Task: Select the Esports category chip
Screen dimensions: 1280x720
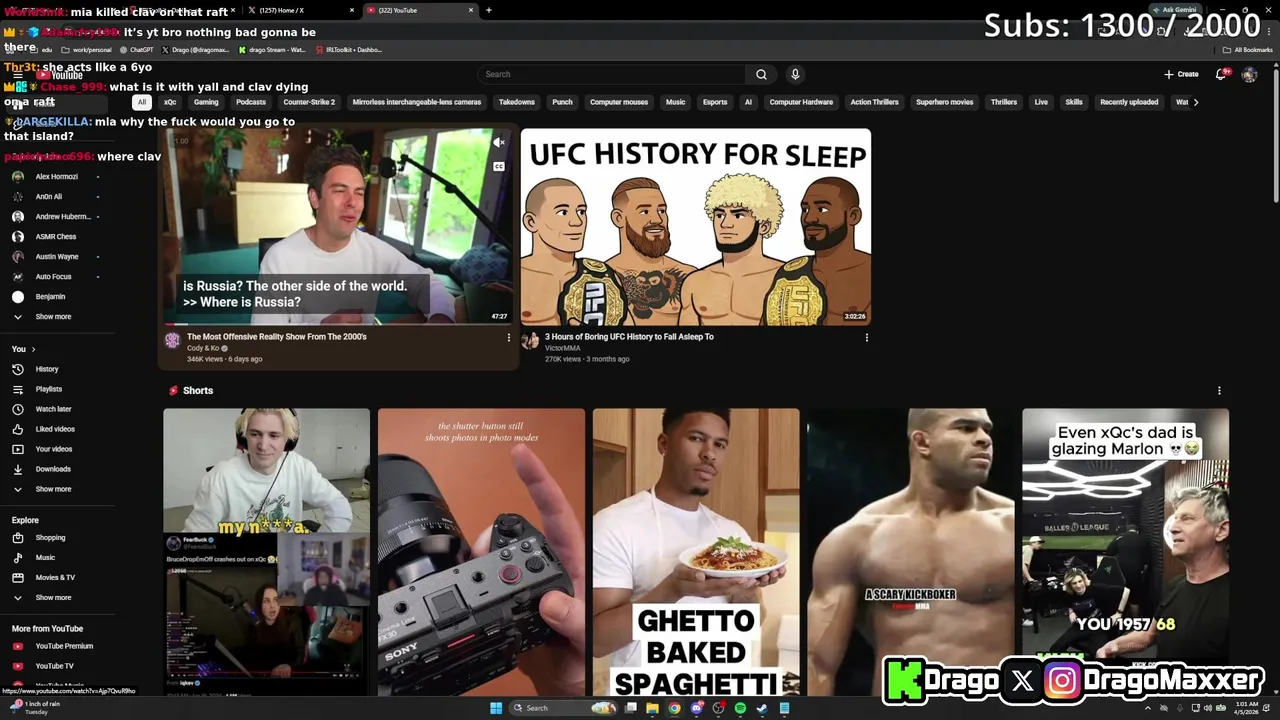Action: 715,102
